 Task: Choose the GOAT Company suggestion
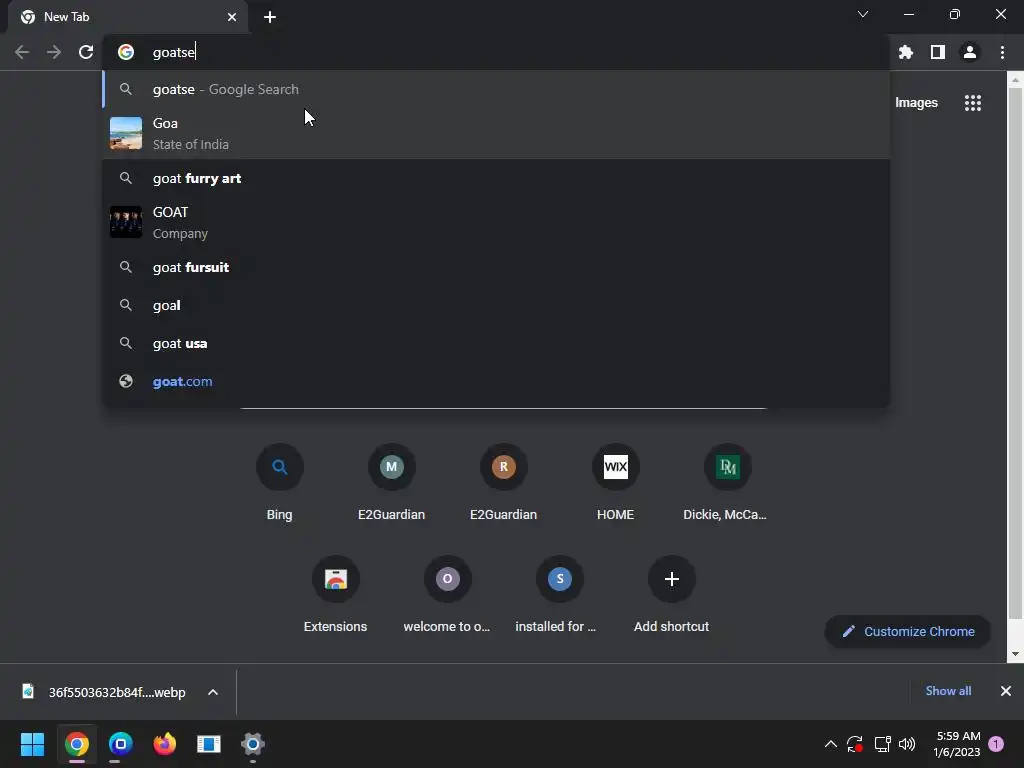click(x=496, y=223)
